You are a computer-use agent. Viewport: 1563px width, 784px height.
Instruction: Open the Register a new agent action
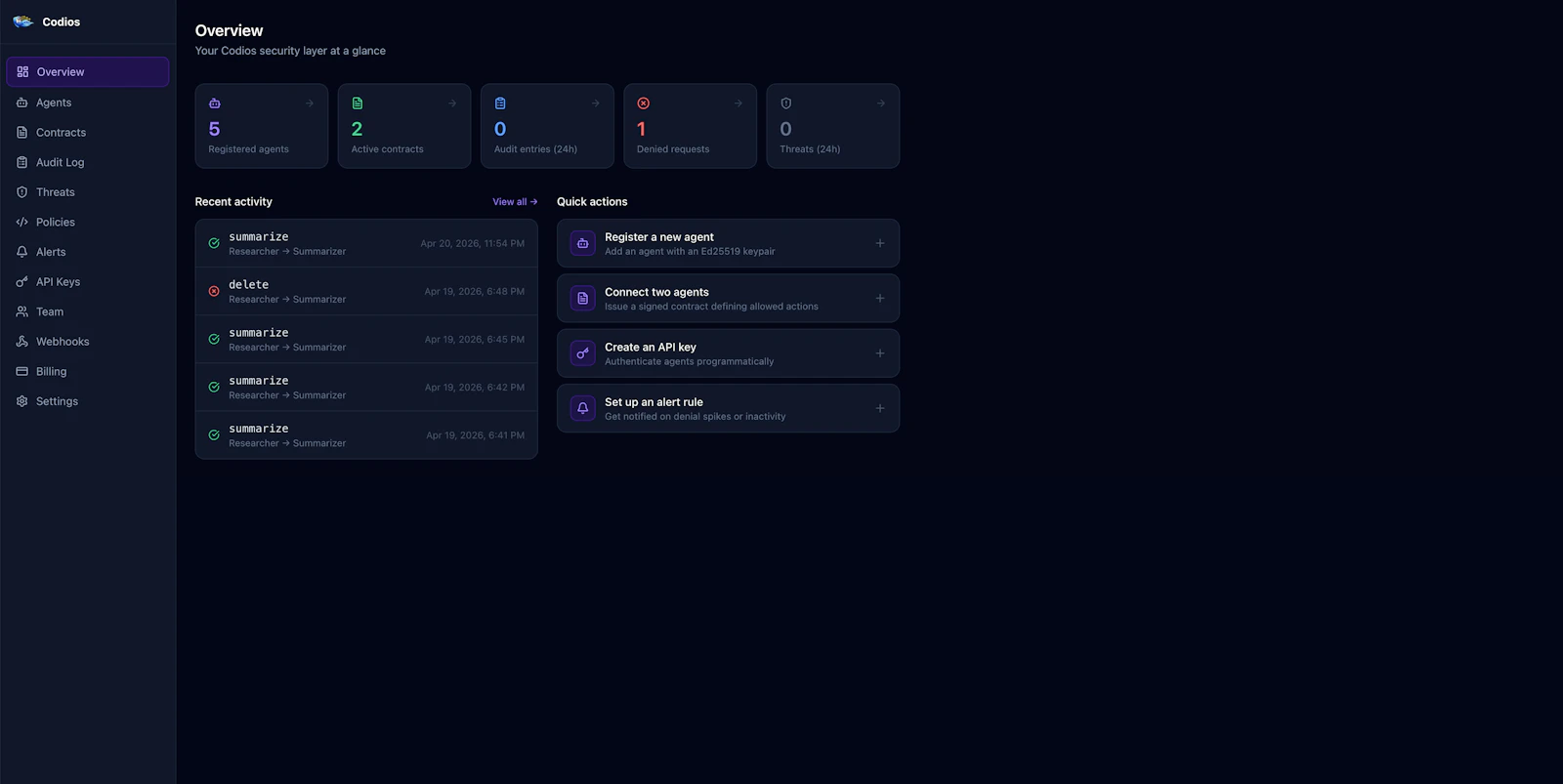click(x=728, y=243)
